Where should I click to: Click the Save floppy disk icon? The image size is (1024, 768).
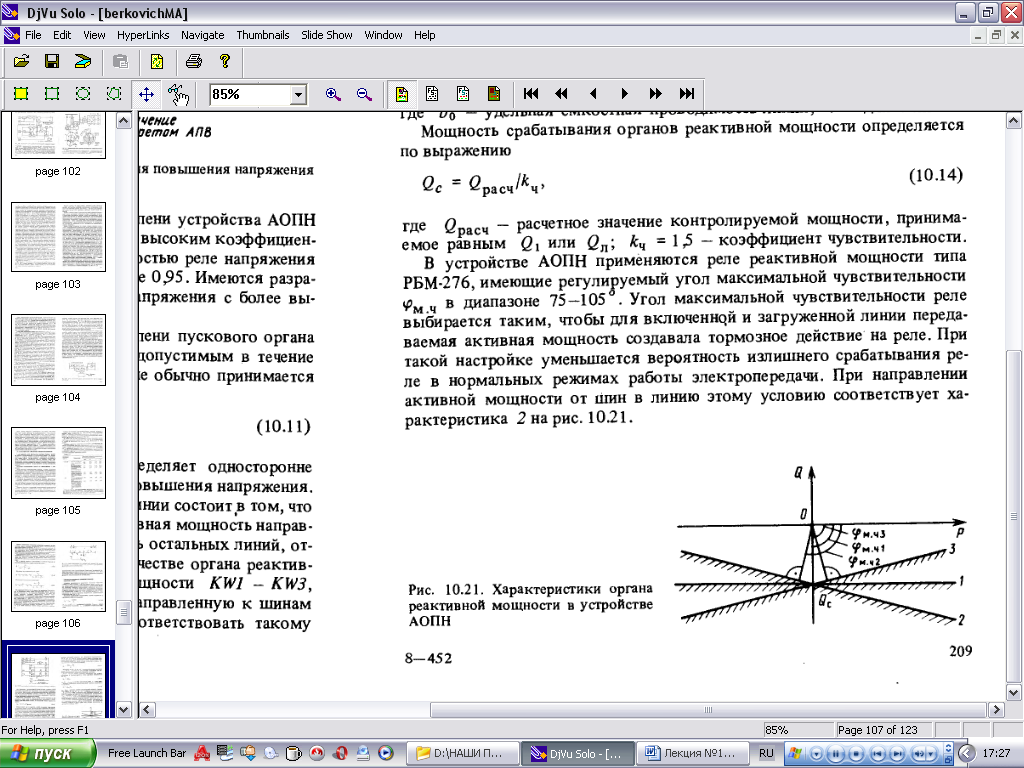click(52, 61)
